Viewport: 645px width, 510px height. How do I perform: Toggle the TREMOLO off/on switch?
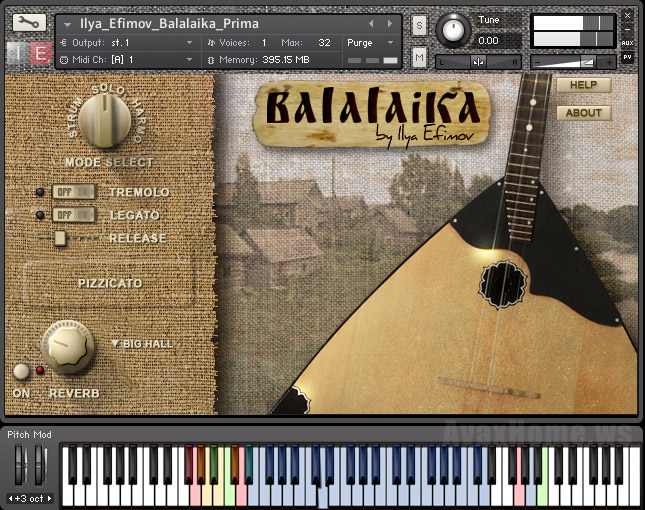74,192
